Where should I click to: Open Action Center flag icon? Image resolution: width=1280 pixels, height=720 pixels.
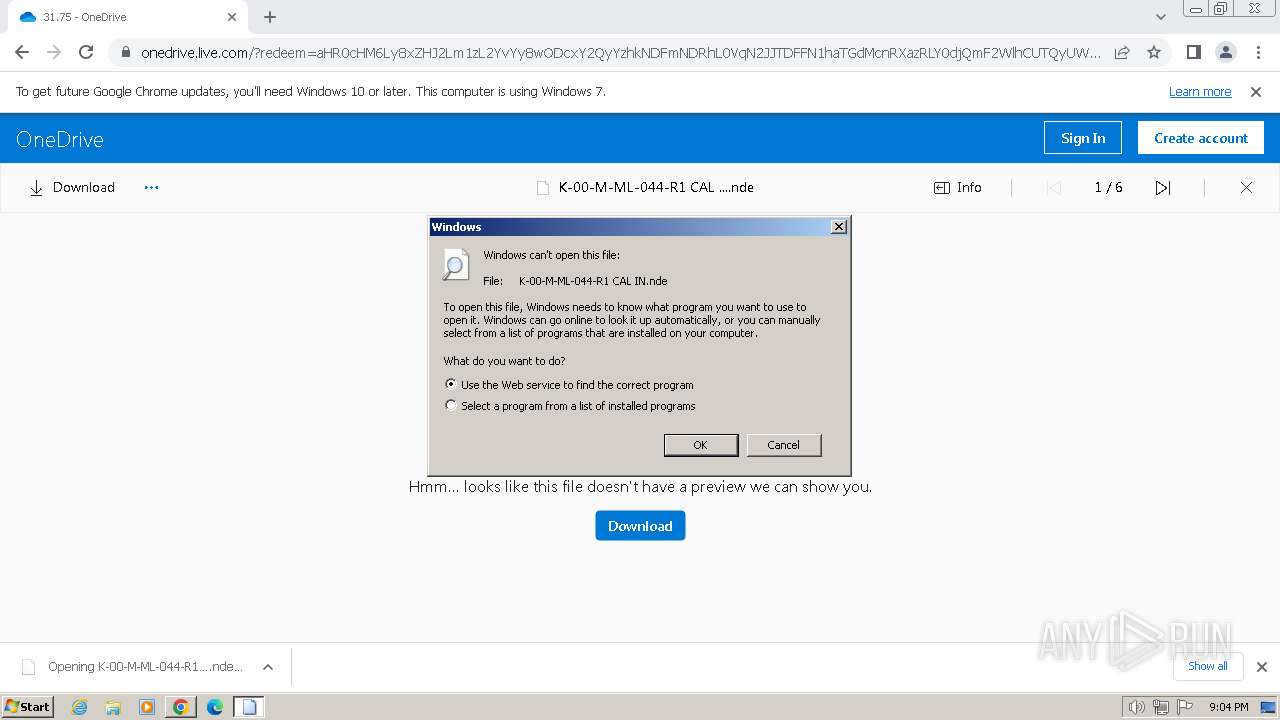pos(1185,707)
